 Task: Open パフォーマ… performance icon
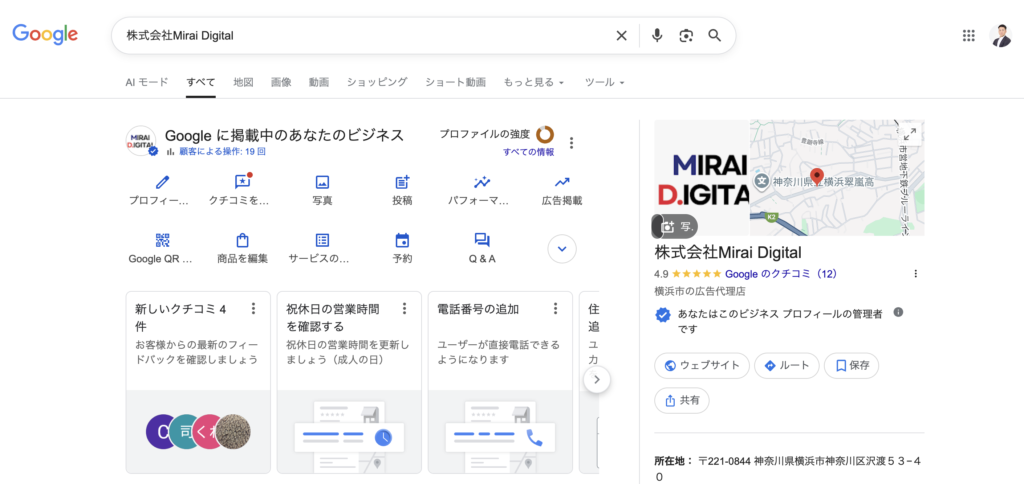point(482,182)
